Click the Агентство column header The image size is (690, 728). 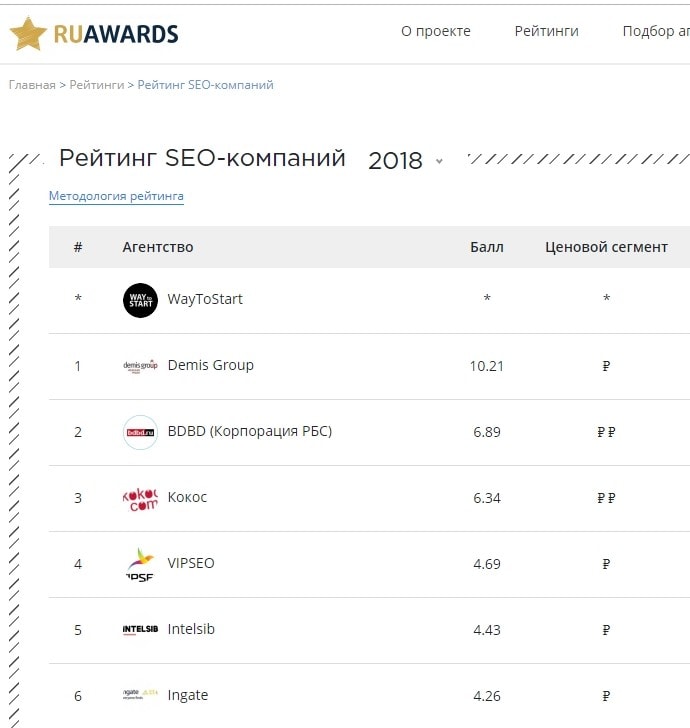(158, 247)
